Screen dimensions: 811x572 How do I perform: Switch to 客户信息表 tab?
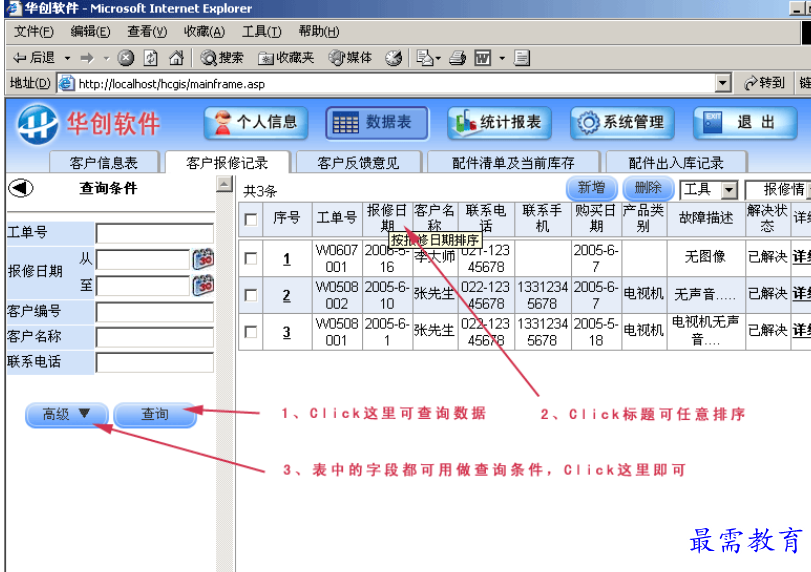pos(104,163)
